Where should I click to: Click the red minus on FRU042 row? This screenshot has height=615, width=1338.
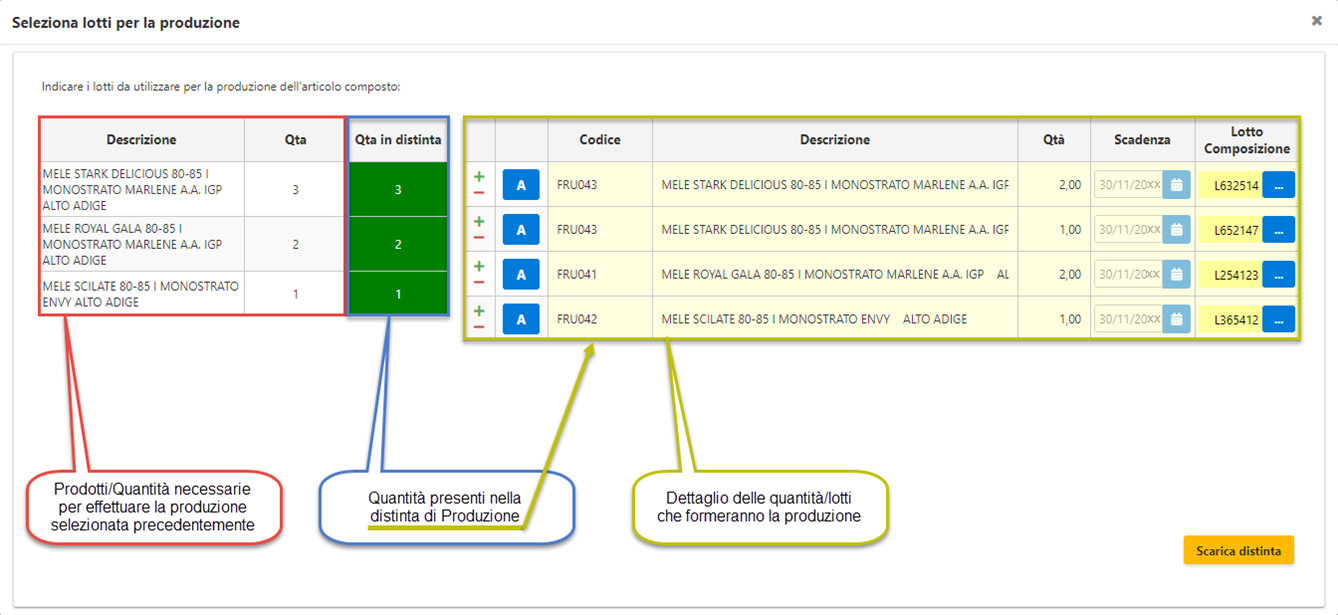(479, 328)
